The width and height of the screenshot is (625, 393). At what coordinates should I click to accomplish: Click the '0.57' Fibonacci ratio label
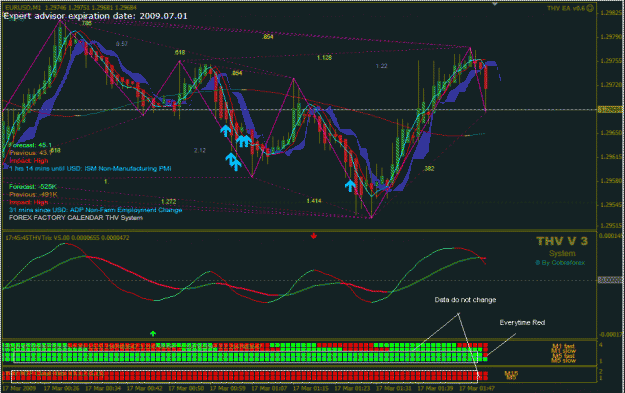point(122,44)
